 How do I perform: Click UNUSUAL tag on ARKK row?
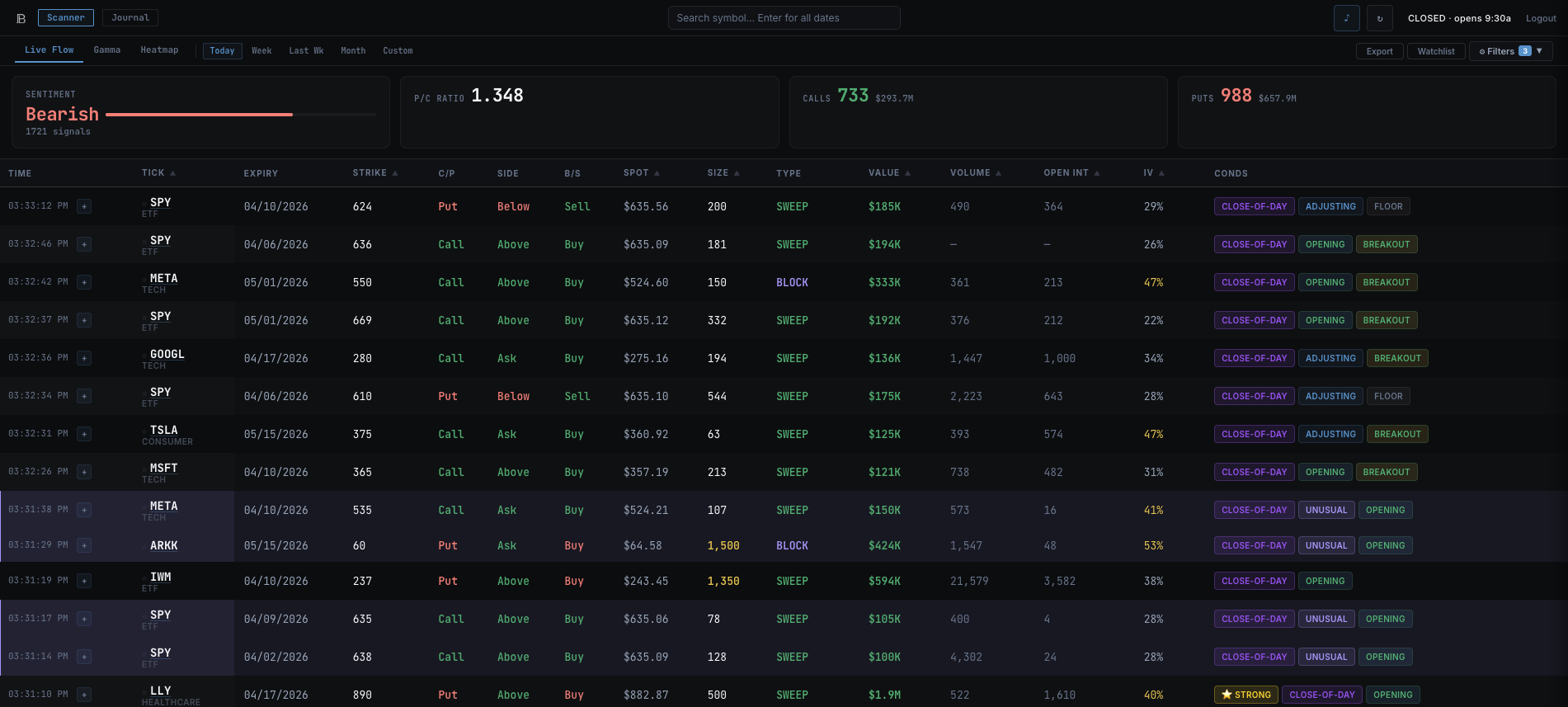click(1326, 545)
